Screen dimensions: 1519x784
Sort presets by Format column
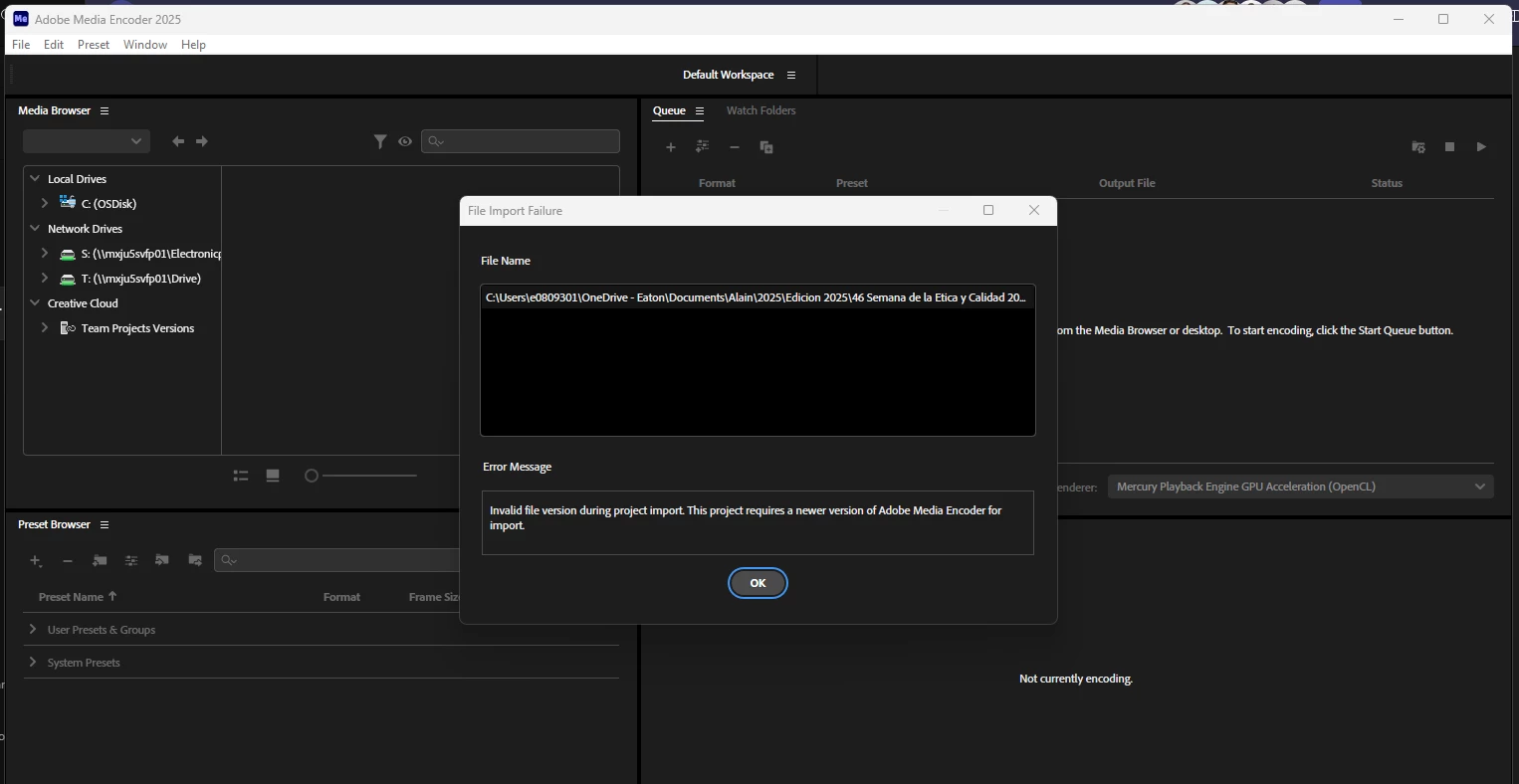[341, 597]
